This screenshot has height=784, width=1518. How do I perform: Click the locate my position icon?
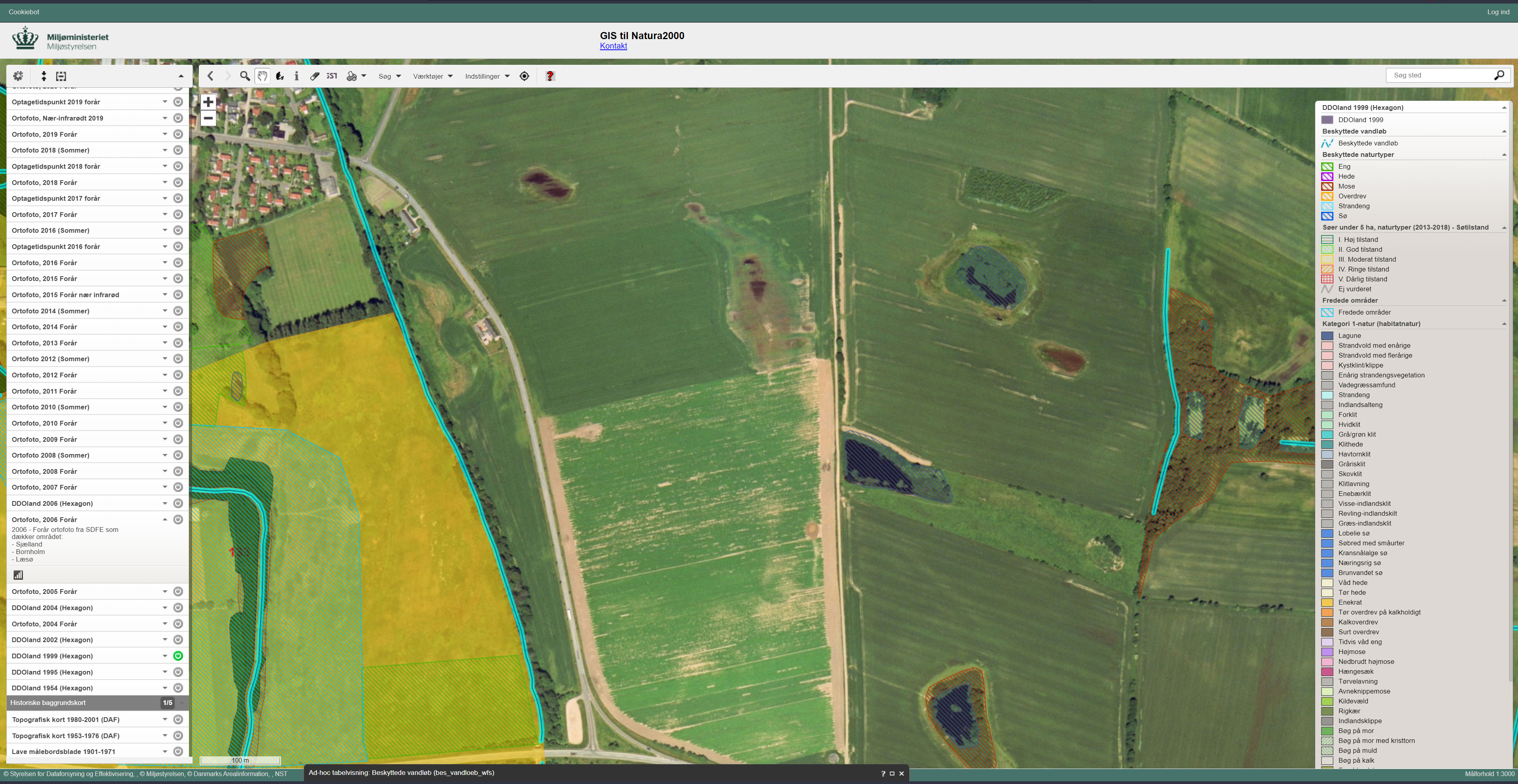click(524, 76)
